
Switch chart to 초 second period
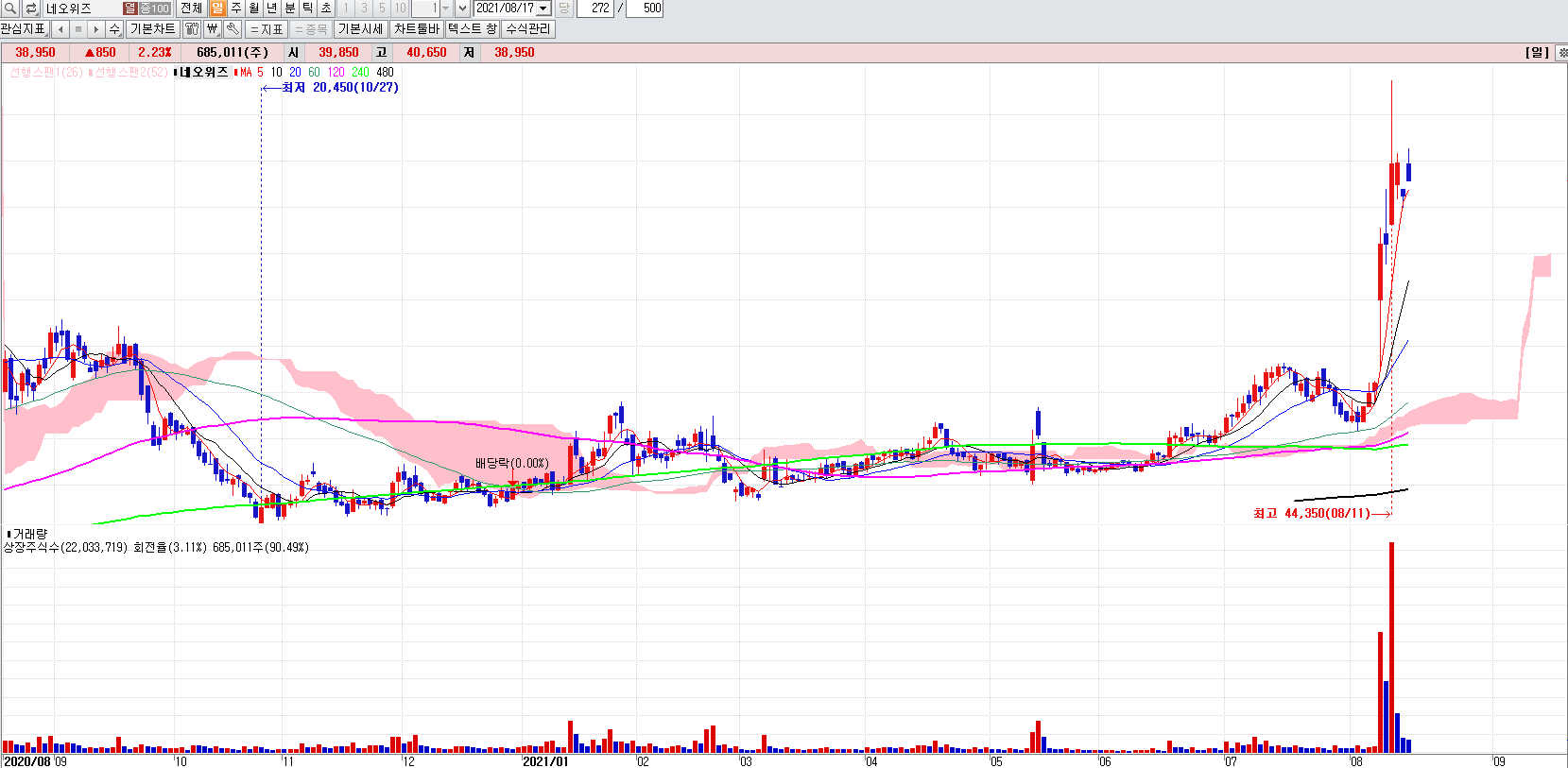[x=326, y=9]
